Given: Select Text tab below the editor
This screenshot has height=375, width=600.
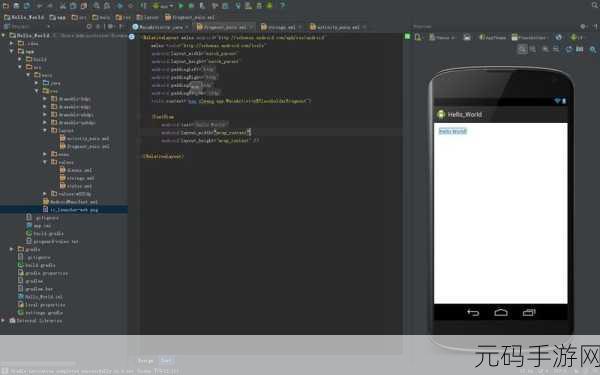Looking at the screenshot, I should [x=166, y=360].
